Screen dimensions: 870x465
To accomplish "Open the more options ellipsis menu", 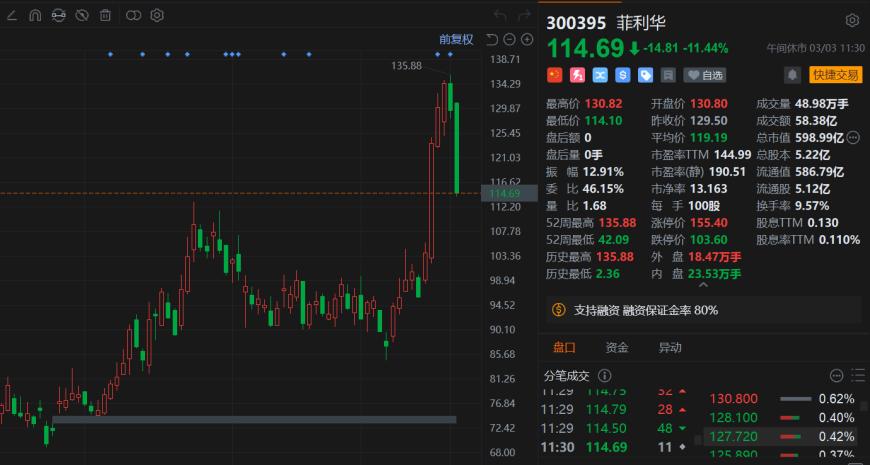I will click(836, 376).
